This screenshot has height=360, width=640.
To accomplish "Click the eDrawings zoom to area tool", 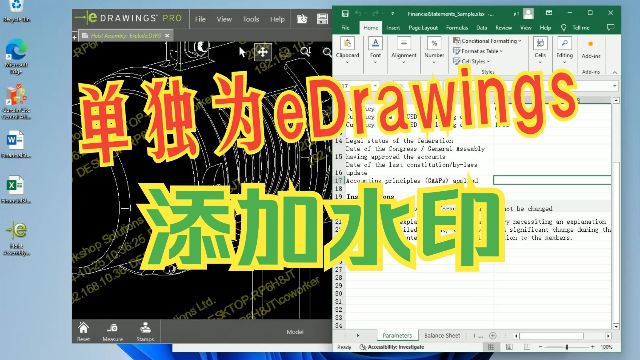I will pos(305,51).
